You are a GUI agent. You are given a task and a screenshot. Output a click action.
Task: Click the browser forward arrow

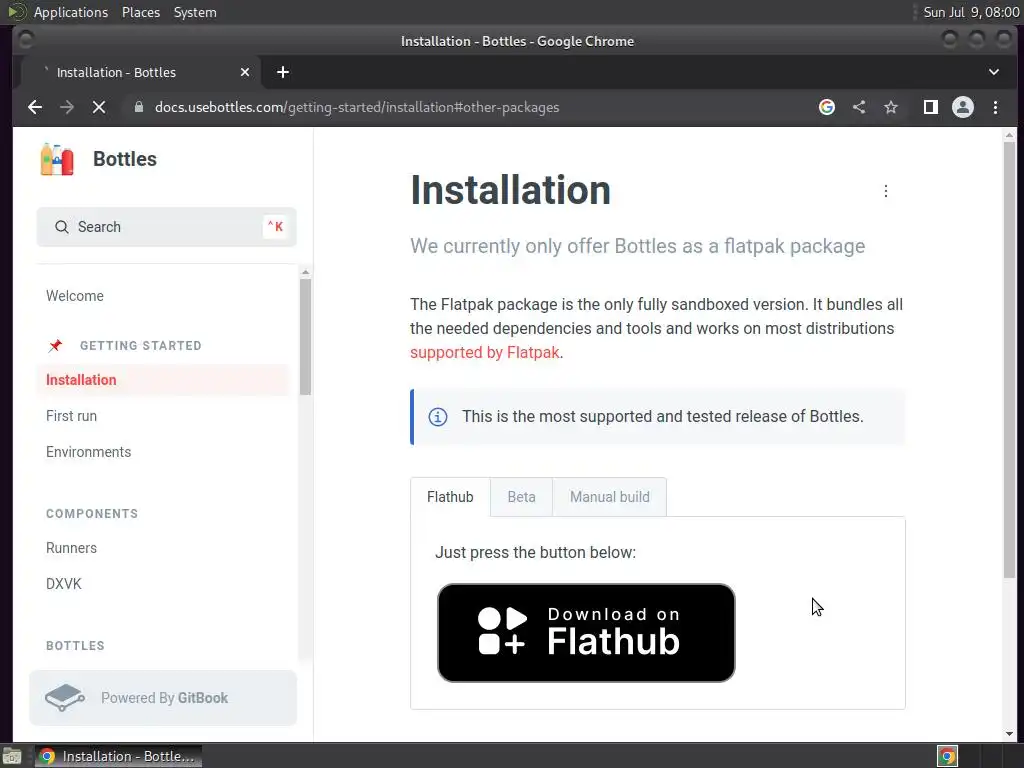(x=67, y=107)
